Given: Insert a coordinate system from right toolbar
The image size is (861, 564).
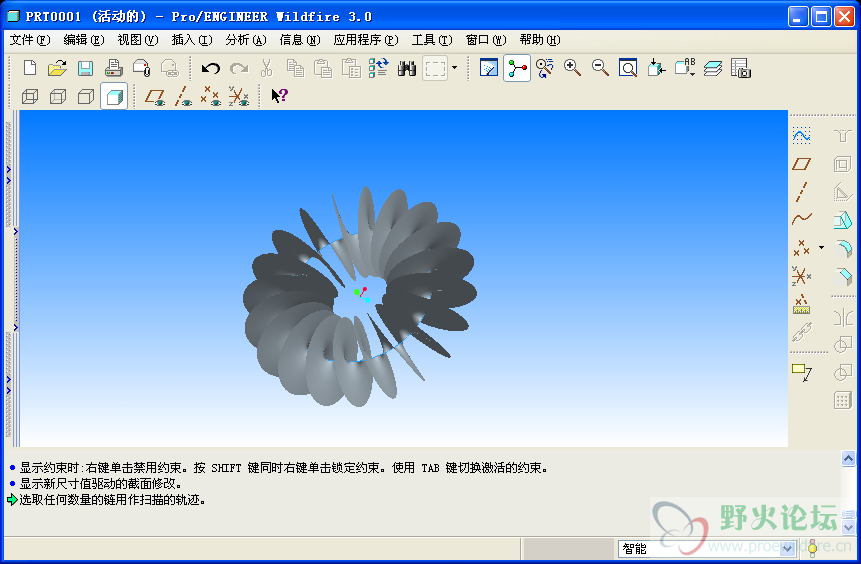Looking at the screenshot, I should [x=801, y=276].
